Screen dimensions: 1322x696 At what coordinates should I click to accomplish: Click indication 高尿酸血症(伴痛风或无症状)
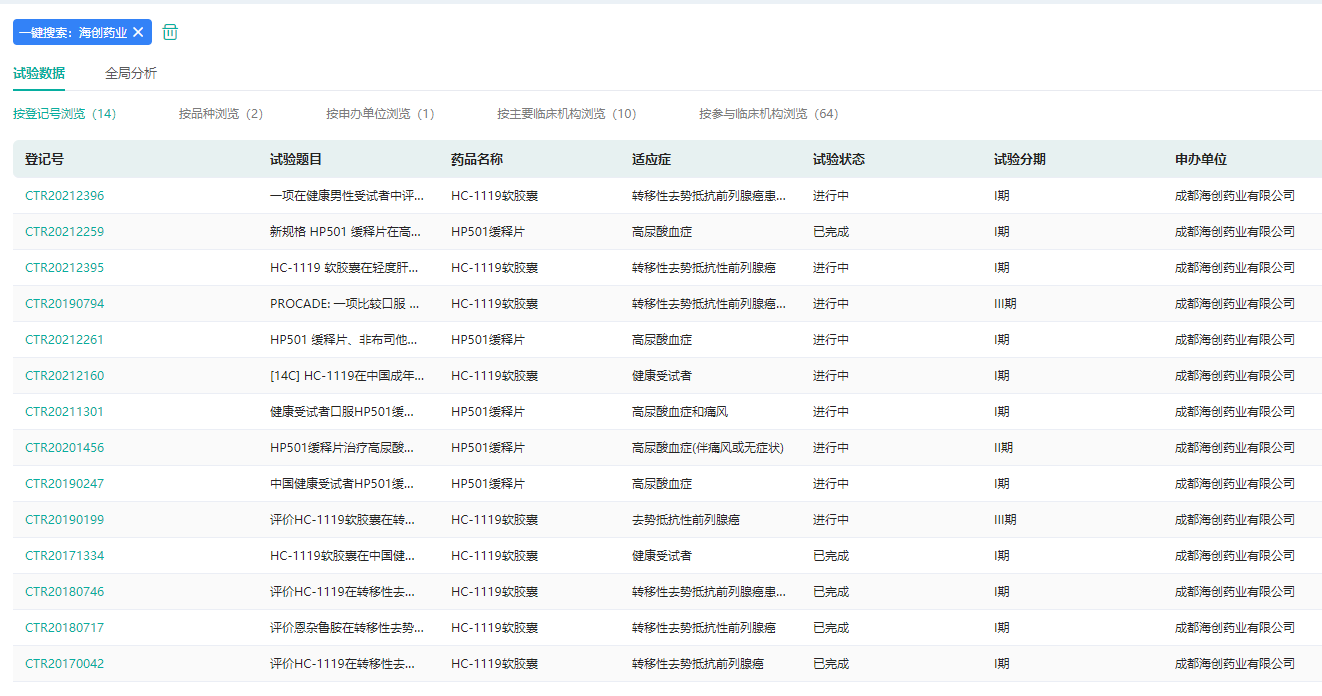pyautogui.click(x=708, y=448)
